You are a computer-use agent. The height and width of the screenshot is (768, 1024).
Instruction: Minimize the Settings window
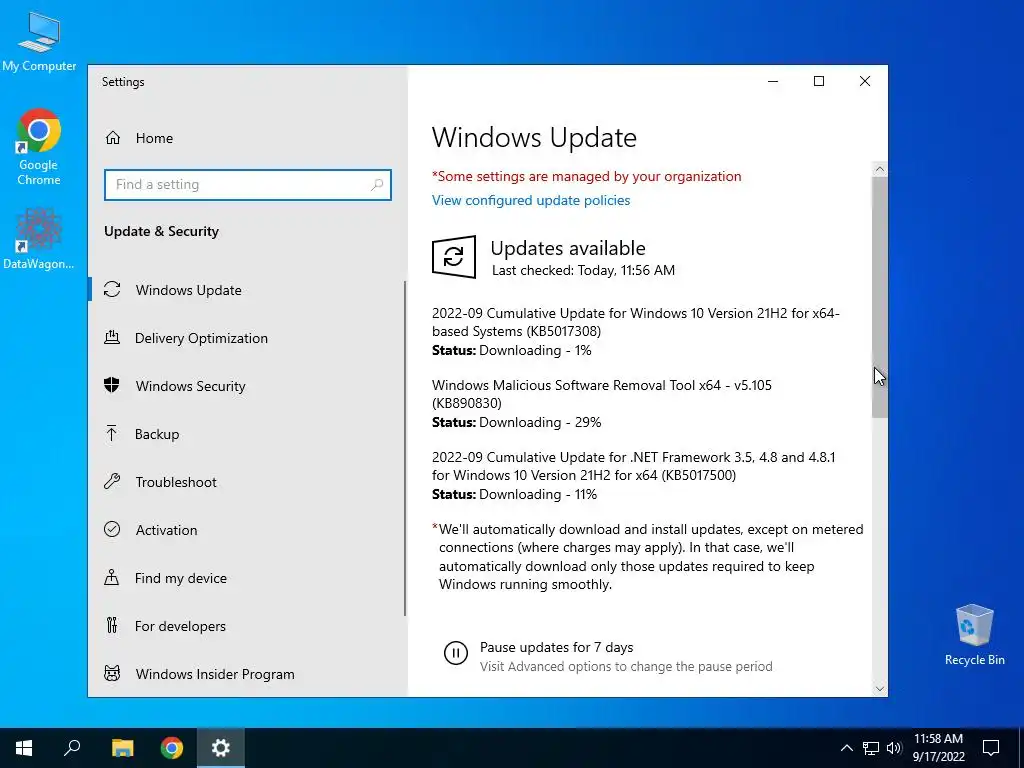tap(773, 82)
